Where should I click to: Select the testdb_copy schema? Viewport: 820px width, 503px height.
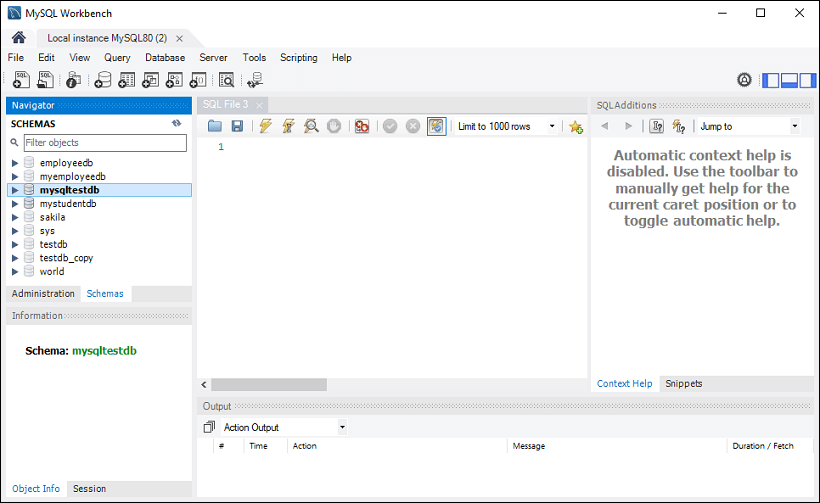pos(66,258)
